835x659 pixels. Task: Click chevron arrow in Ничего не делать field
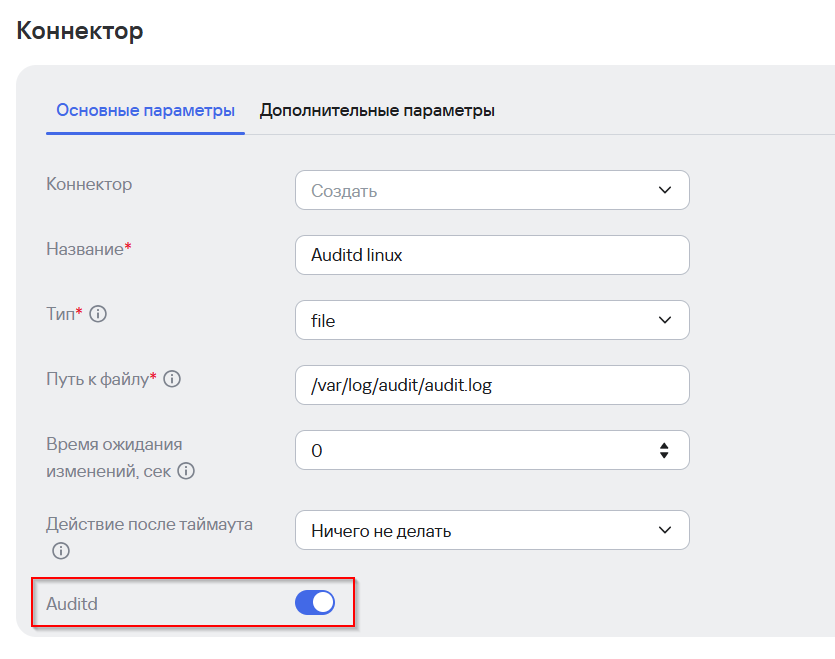click(665, 530)
